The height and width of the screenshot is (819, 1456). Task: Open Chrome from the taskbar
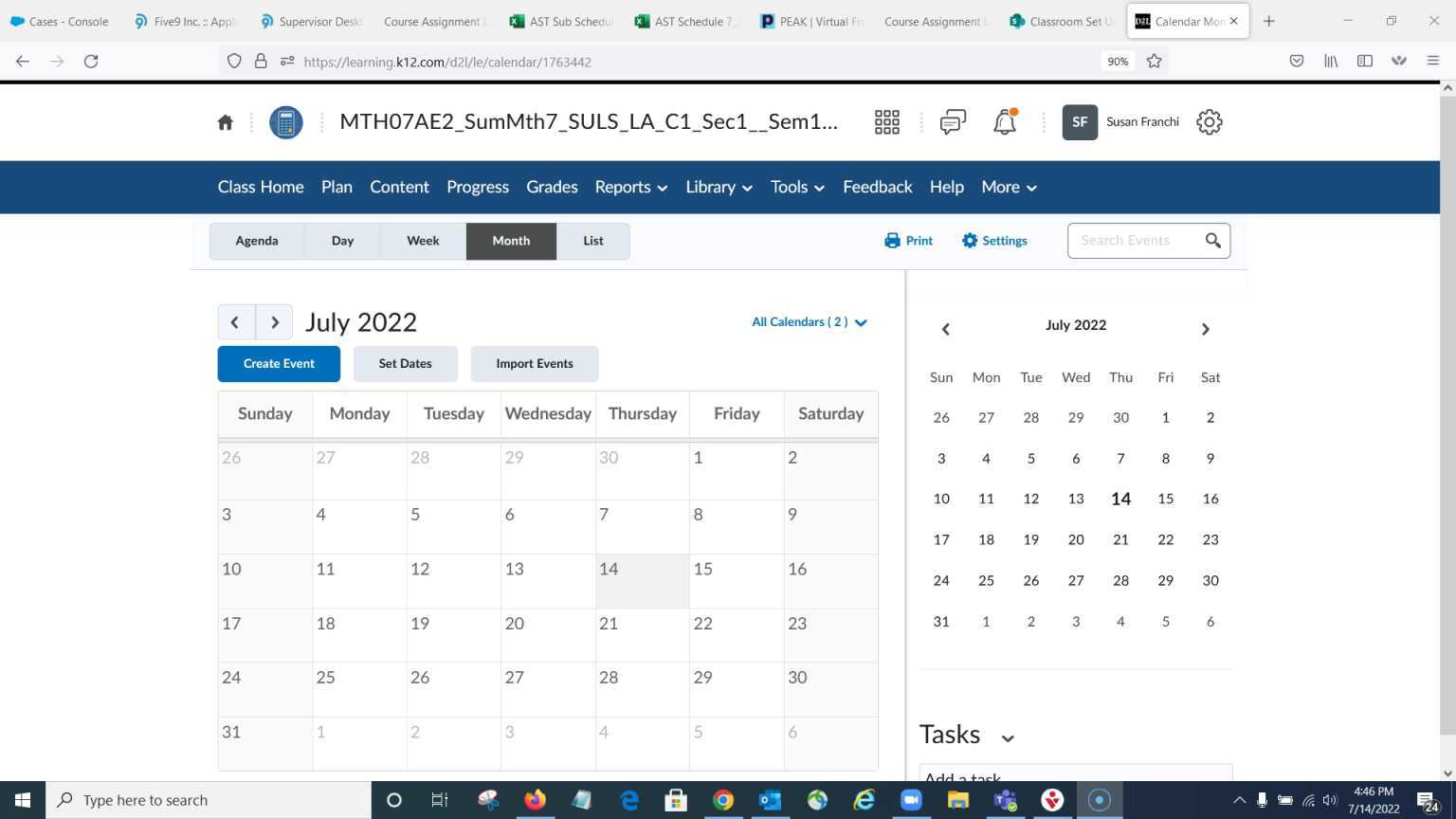723,799
